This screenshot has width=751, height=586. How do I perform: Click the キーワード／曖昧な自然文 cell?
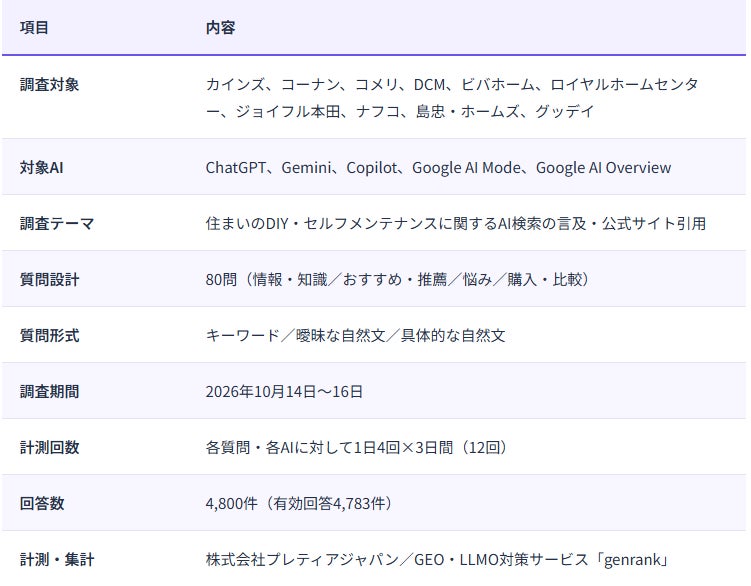pos(355,335)
